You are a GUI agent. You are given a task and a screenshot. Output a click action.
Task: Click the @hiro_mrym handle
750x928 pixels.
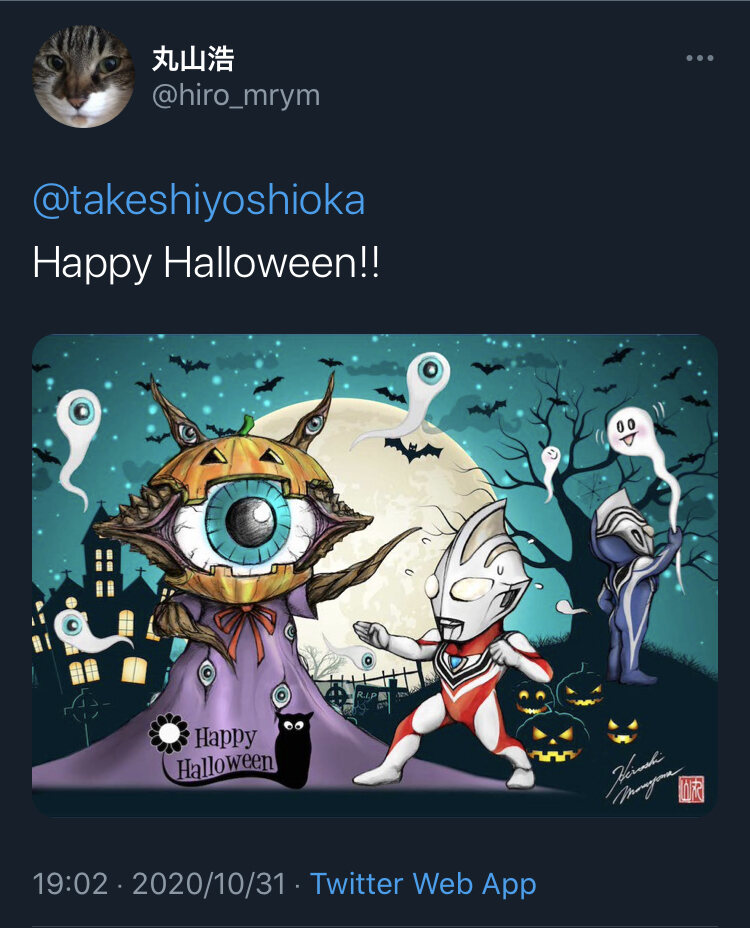[x=236, y=95]
